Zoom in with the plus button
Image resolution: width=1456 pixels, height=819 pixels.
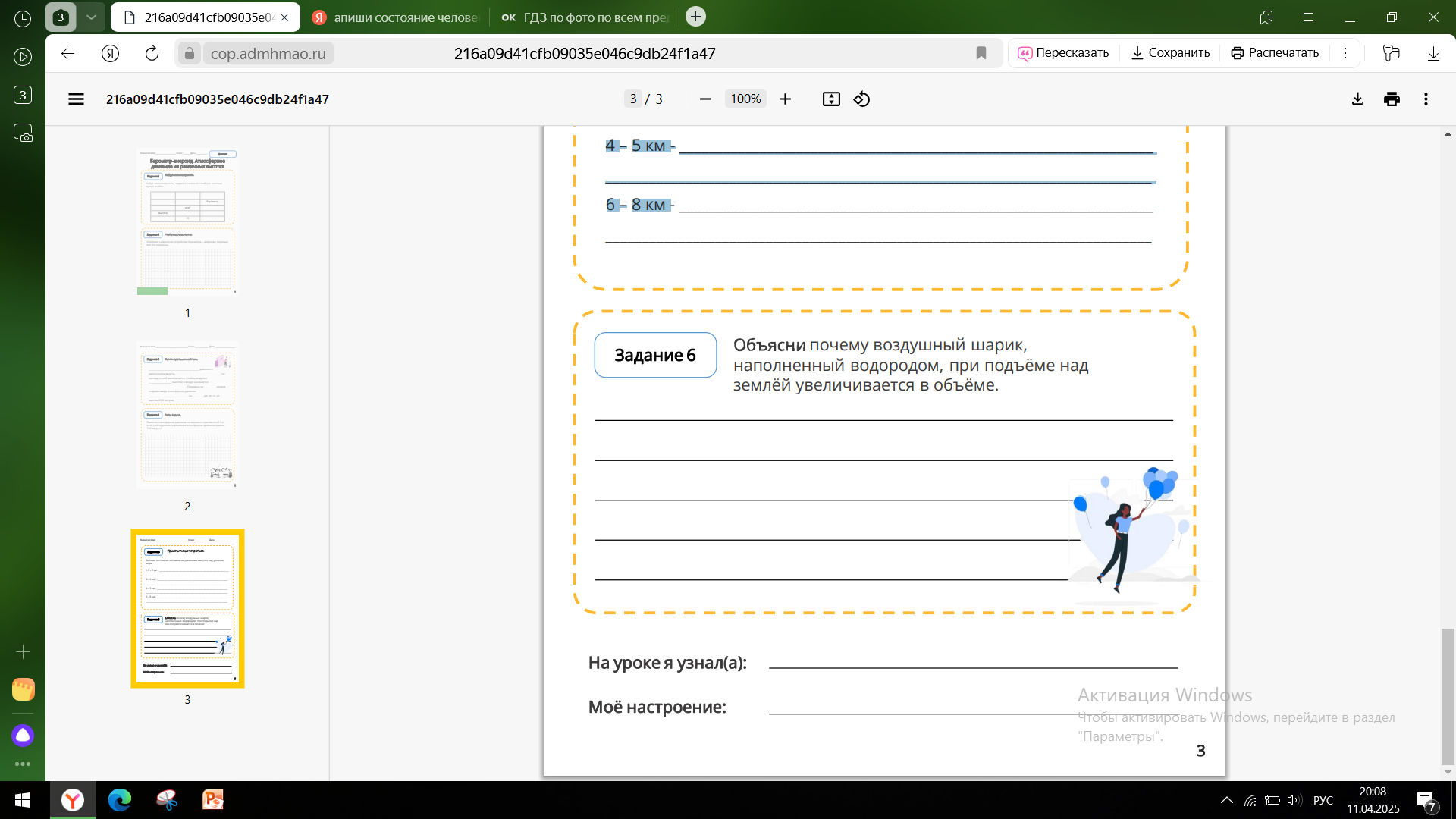(x=785, y=99)
